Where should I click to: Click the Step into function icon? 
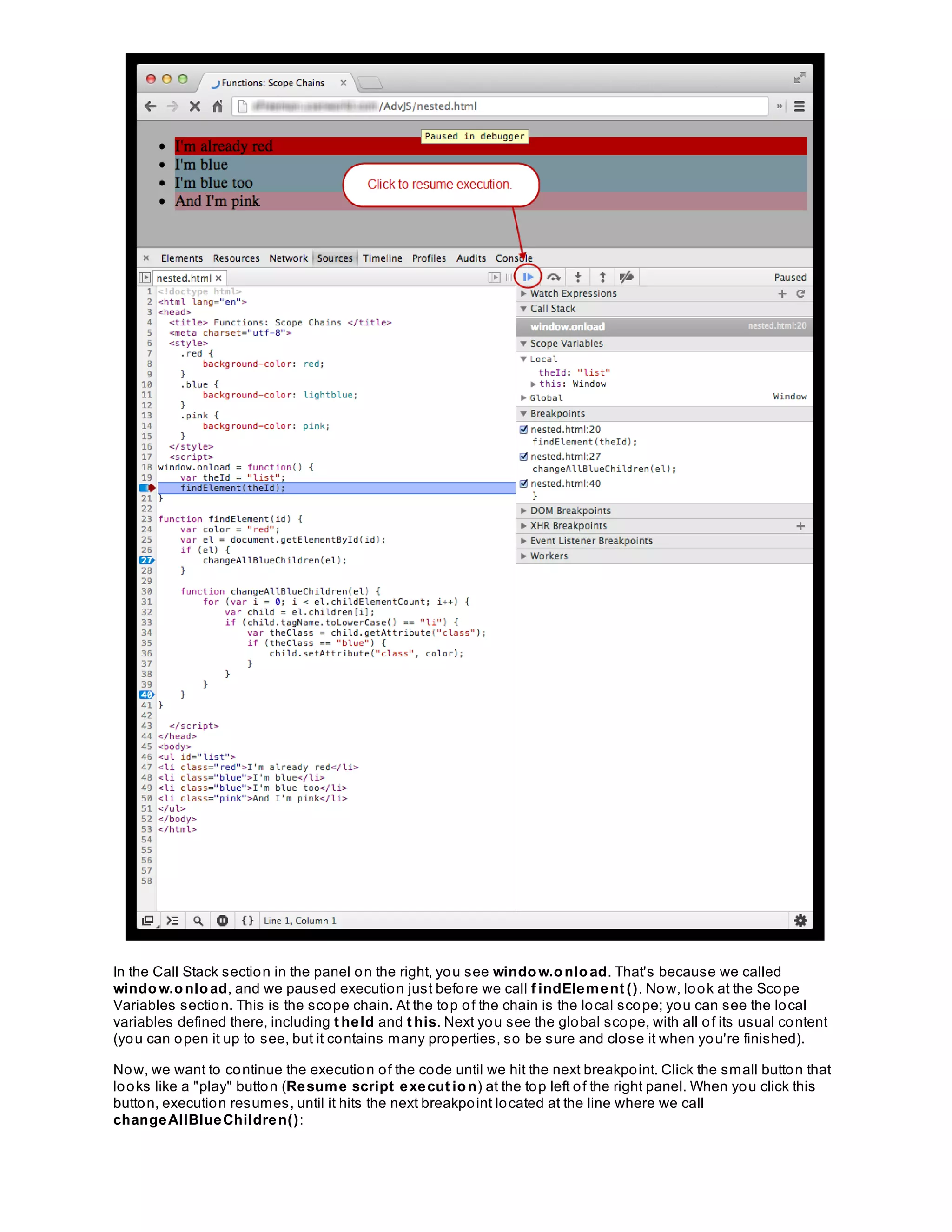point(577,277)
